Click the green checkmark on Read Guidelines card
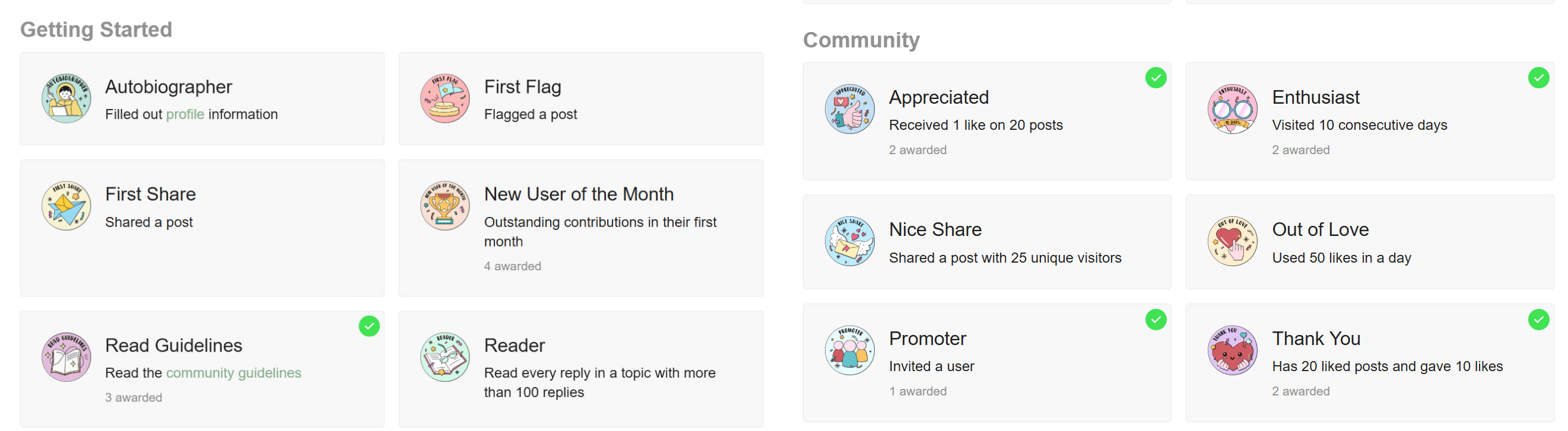1568x431 pixels. 370,327
